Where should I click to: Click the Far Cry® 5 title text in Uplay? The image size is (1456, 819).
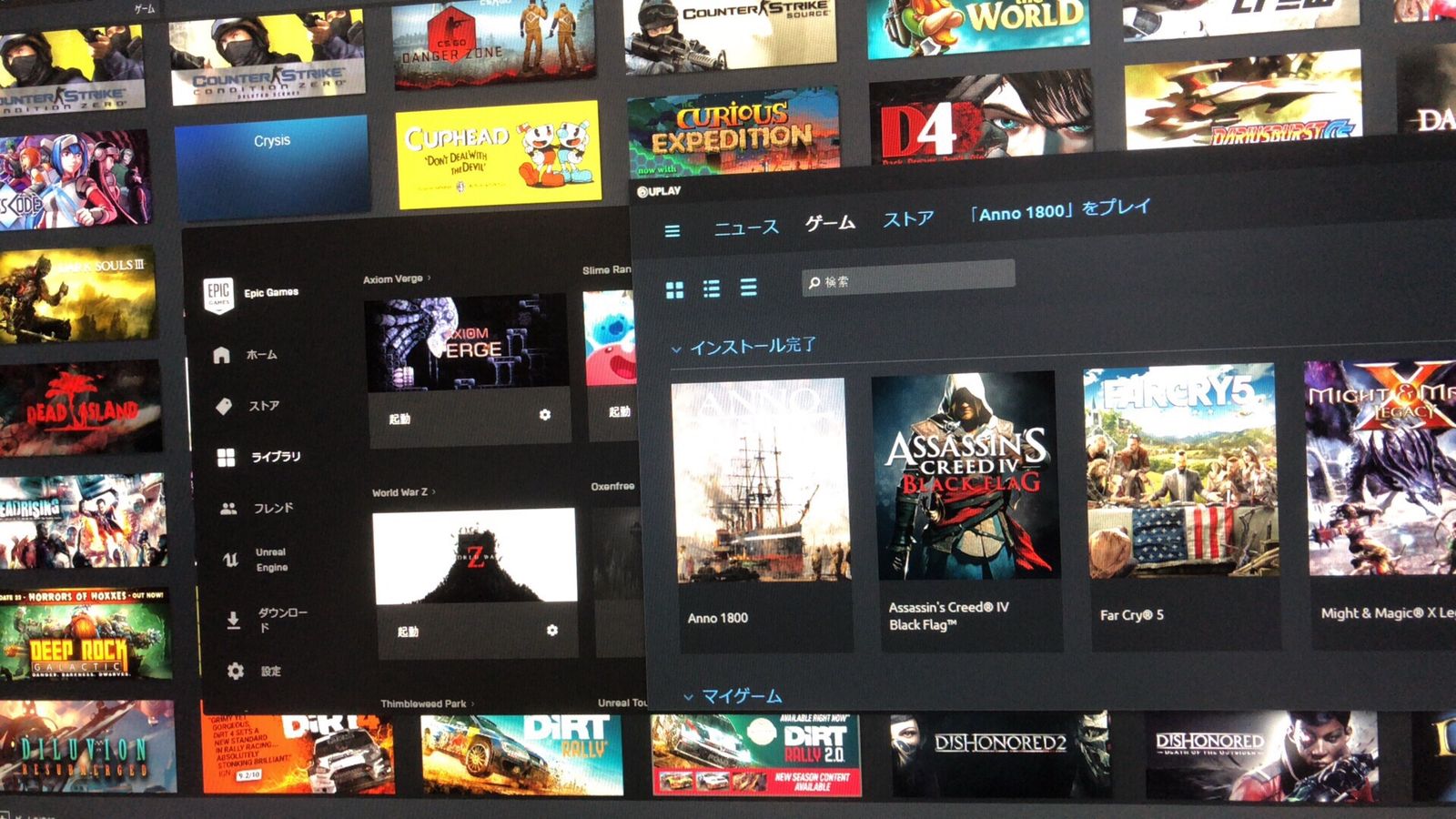point(1132,615)
